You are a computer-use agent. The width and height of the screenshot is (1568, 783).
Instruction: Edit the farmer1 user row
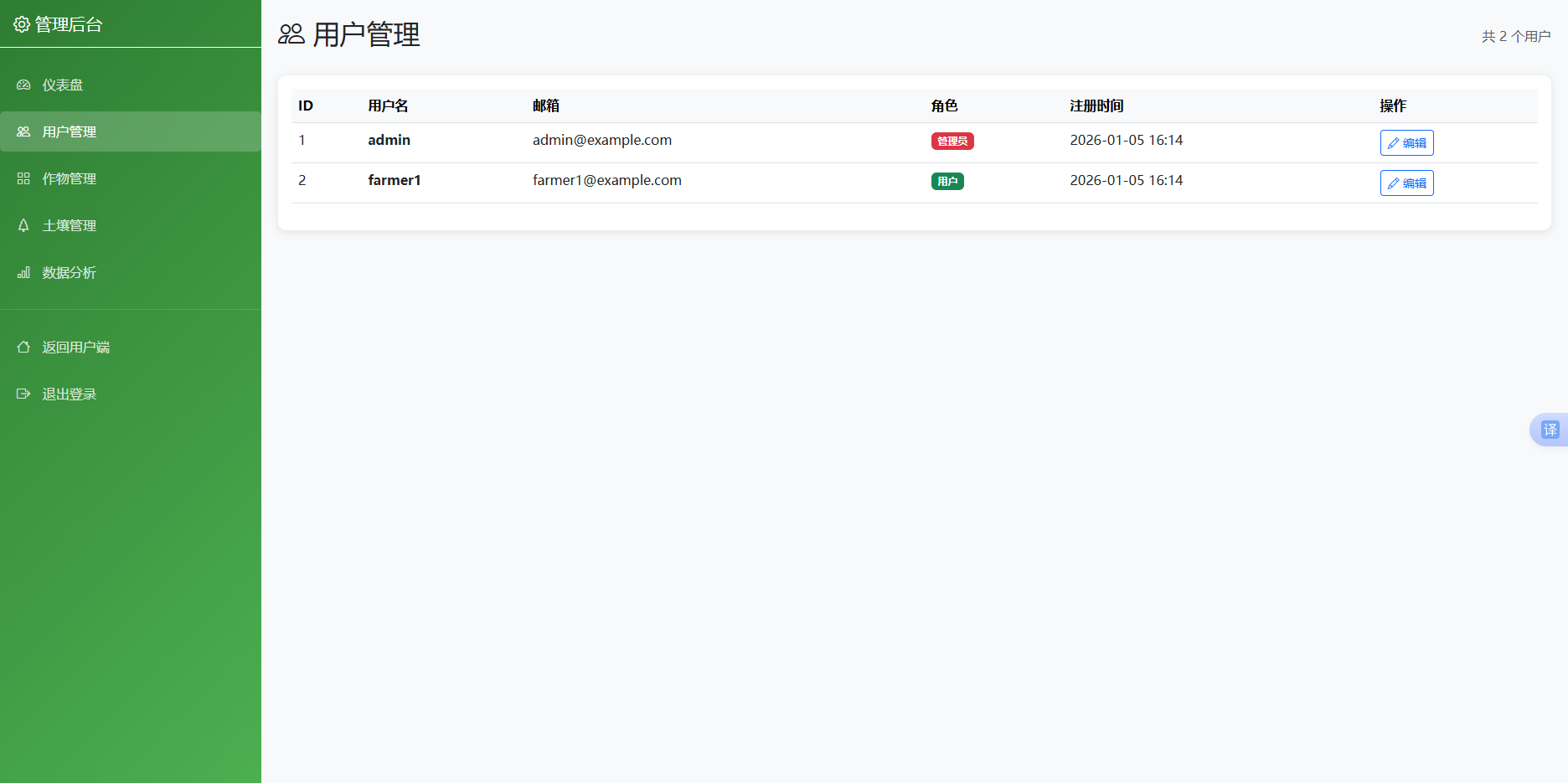tap(1406, 183)
